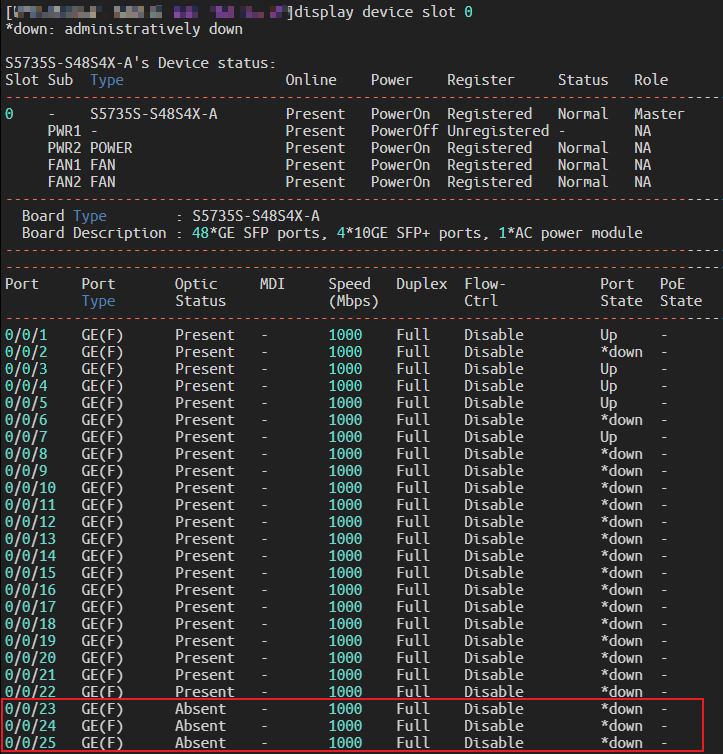Click the 'Unregistered' value in Register column

pos(497,131)
